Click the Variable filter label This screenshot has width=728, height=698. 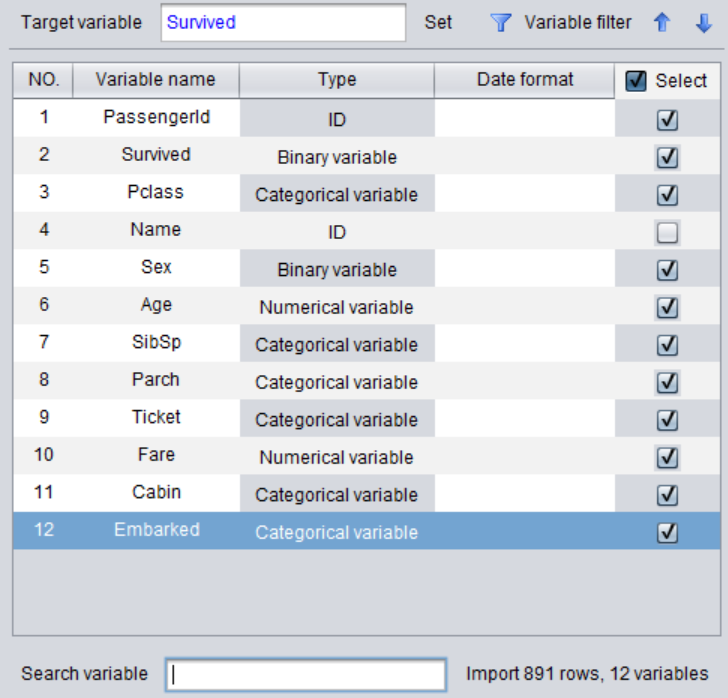pos(578,22)
